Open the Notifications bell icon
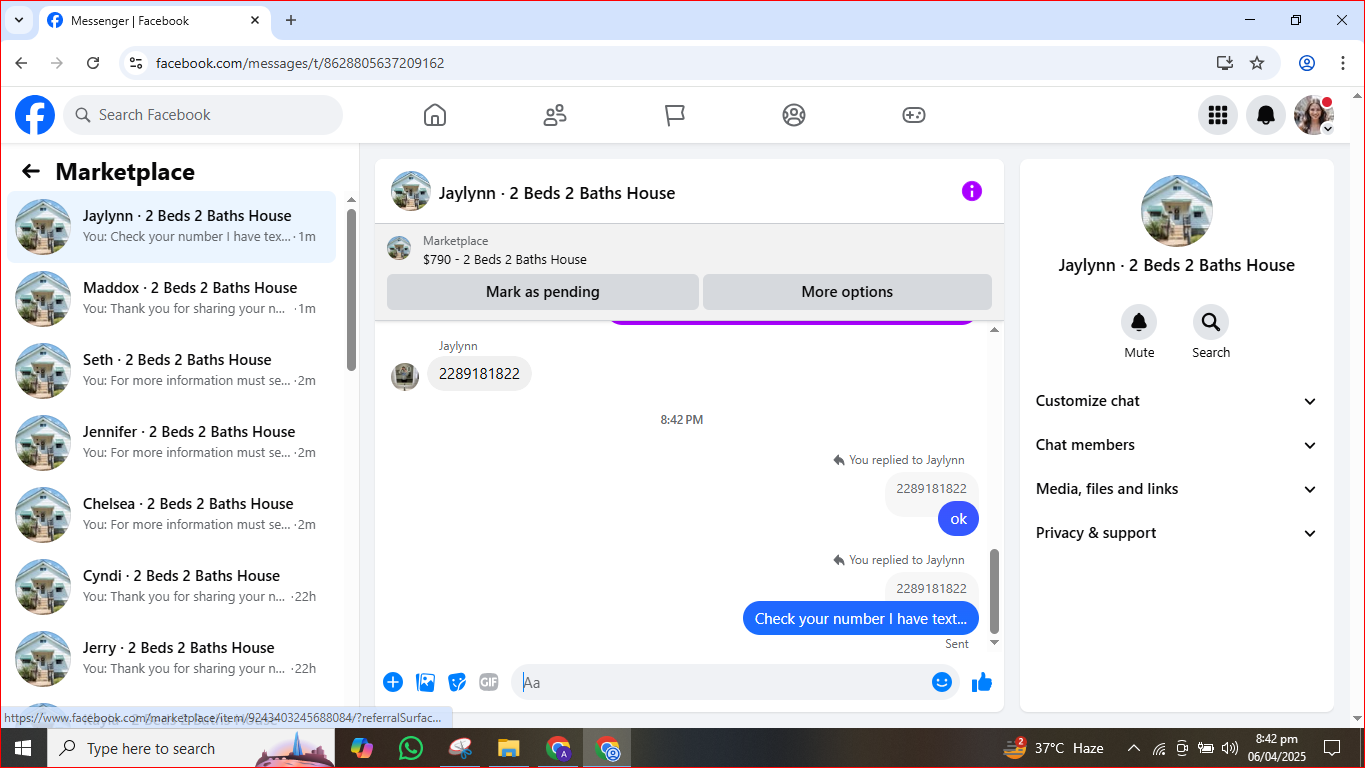 (x=1266, y=115)
